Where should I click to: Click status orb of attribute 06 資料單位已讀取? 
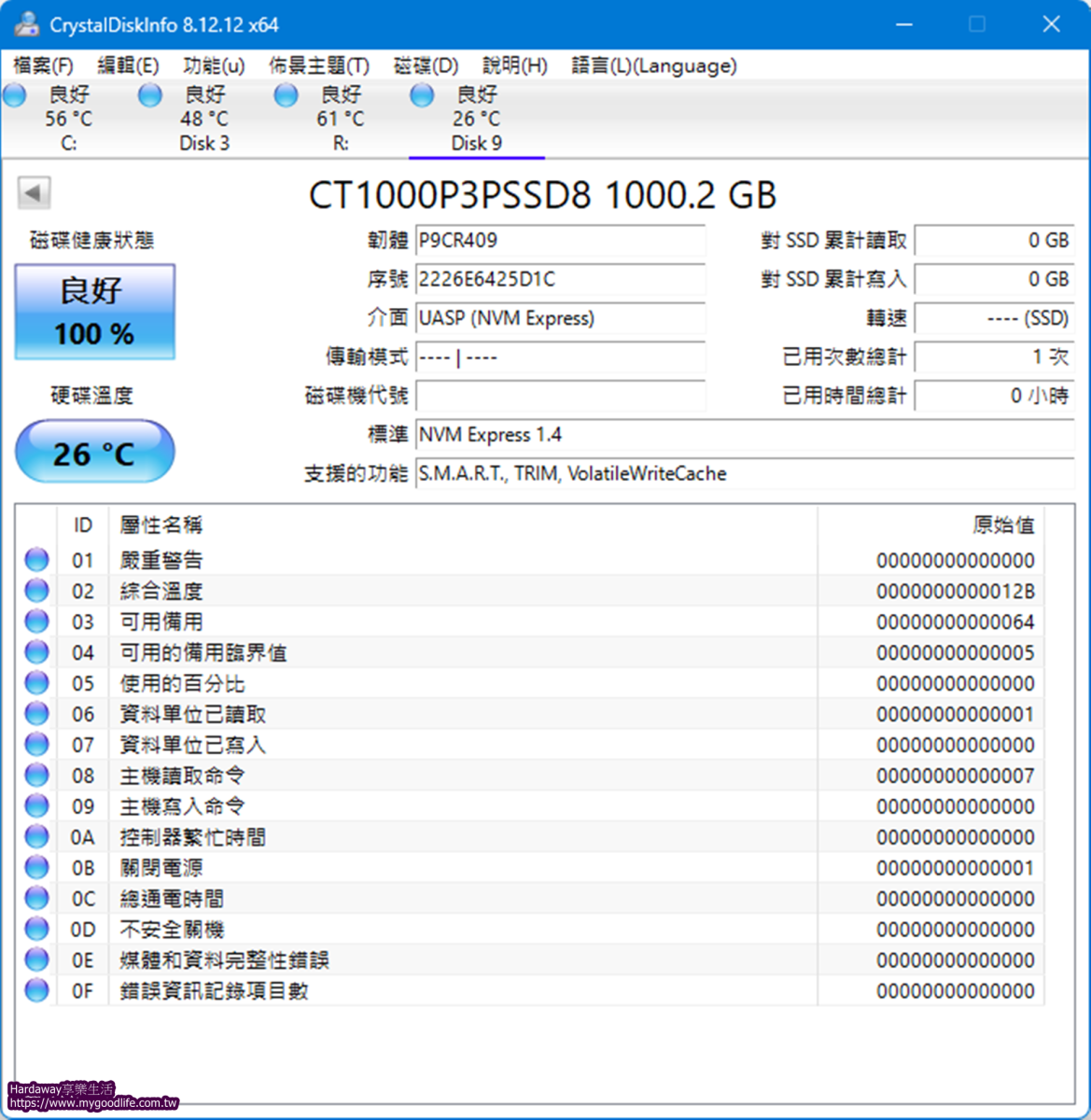tap(37, 714)
